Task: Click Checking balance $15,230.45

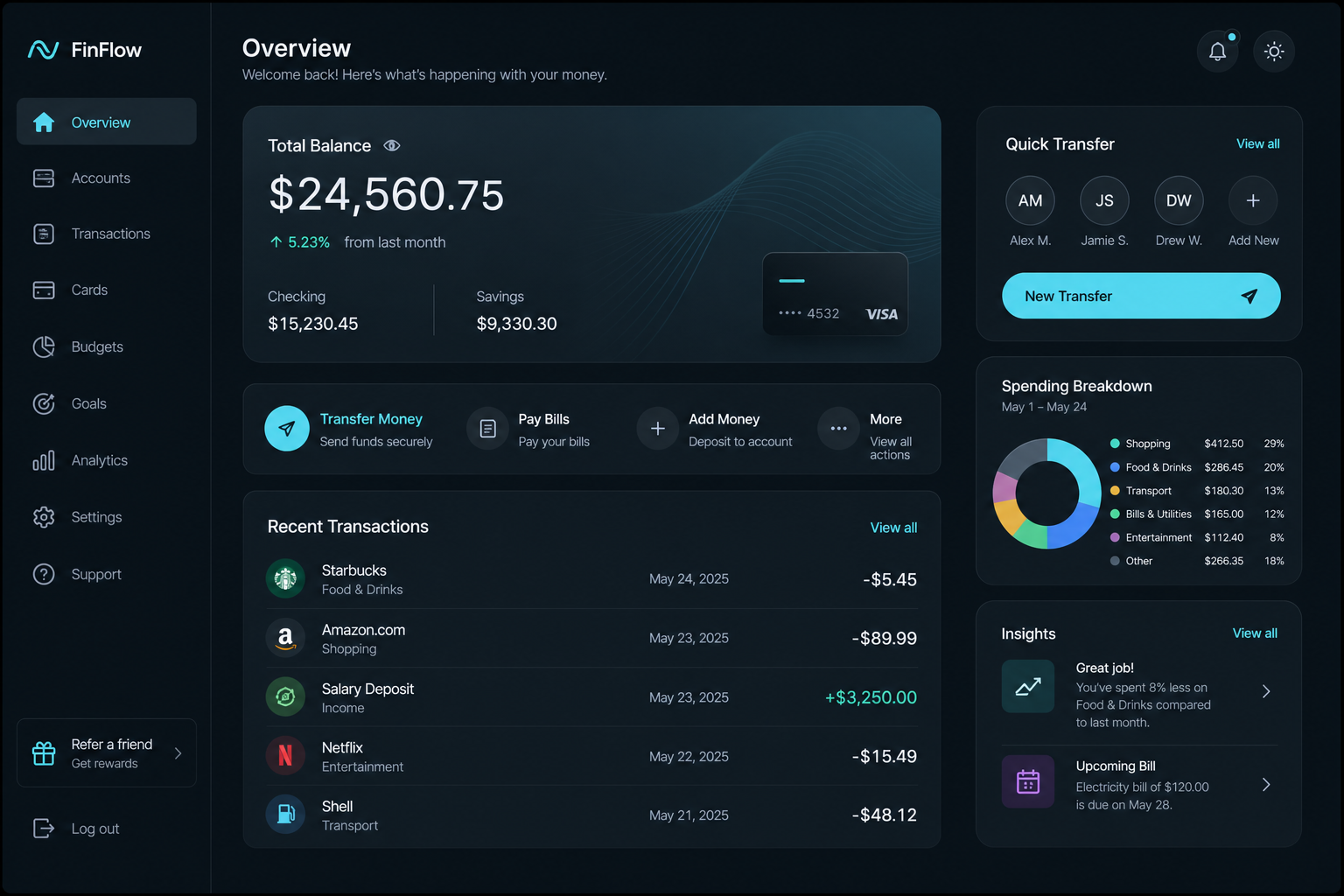Action: coord(312,324)
